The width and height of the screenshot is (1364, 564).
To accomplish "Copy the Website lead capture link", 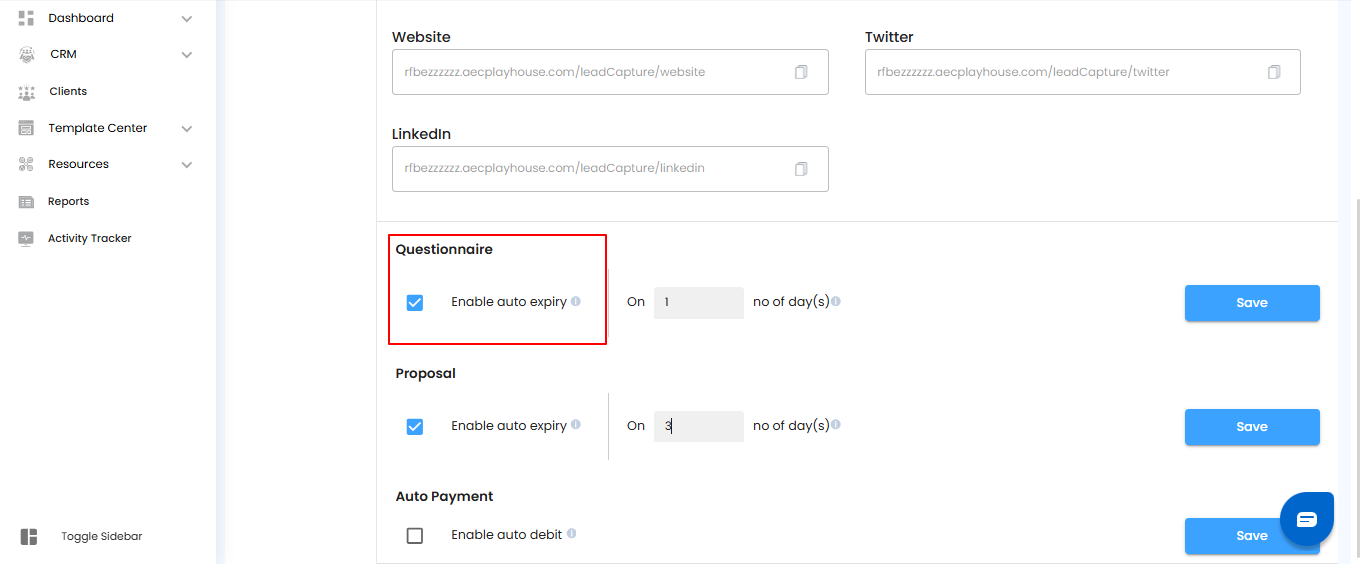I will point(801,72).
